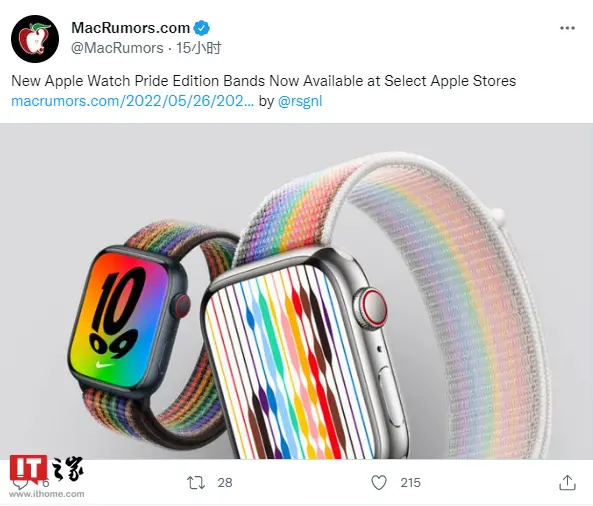
Task: Click the MacRumors.com account name
Action: tap(130, 28)
